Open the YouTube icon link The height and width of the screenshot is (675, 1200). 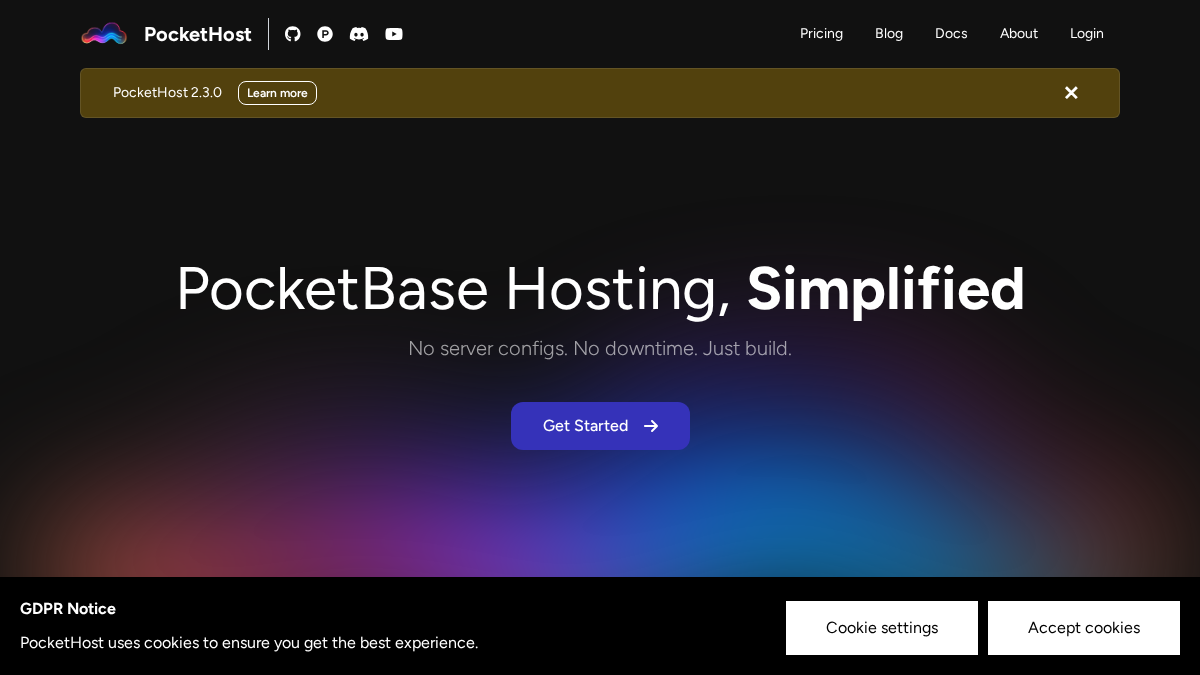click(x=394, y=34)
